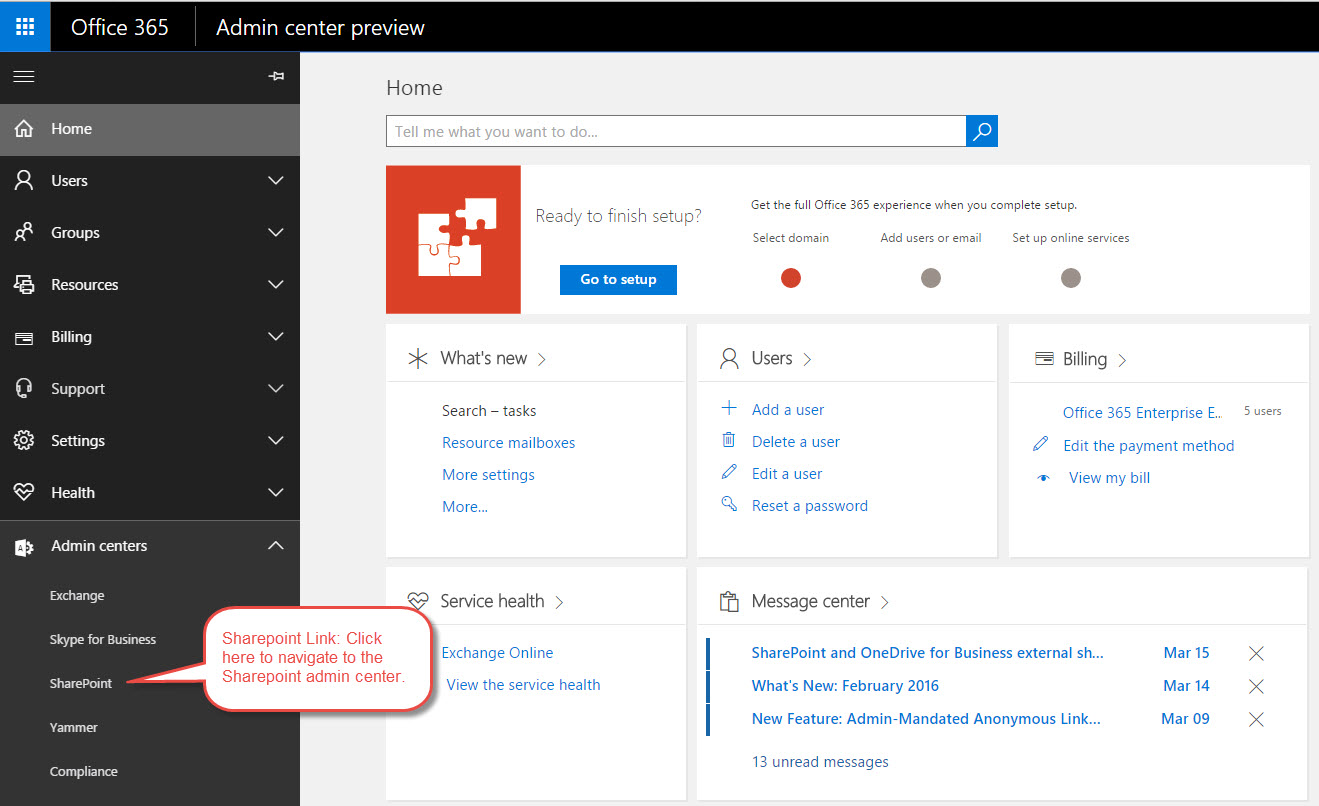Click the Add users or email step dot

931,279
